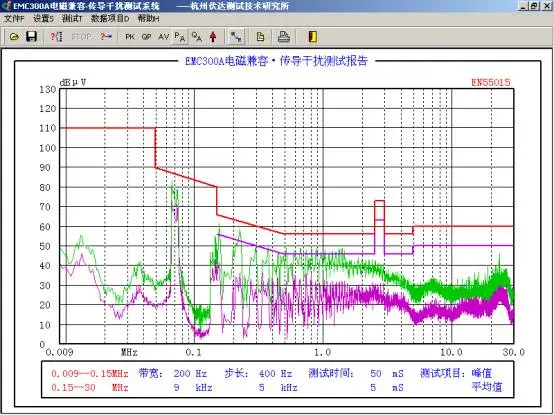The height and width of the screenshot is (415, 554).
Task: Click the printer icon
Action: coord(283,36)
